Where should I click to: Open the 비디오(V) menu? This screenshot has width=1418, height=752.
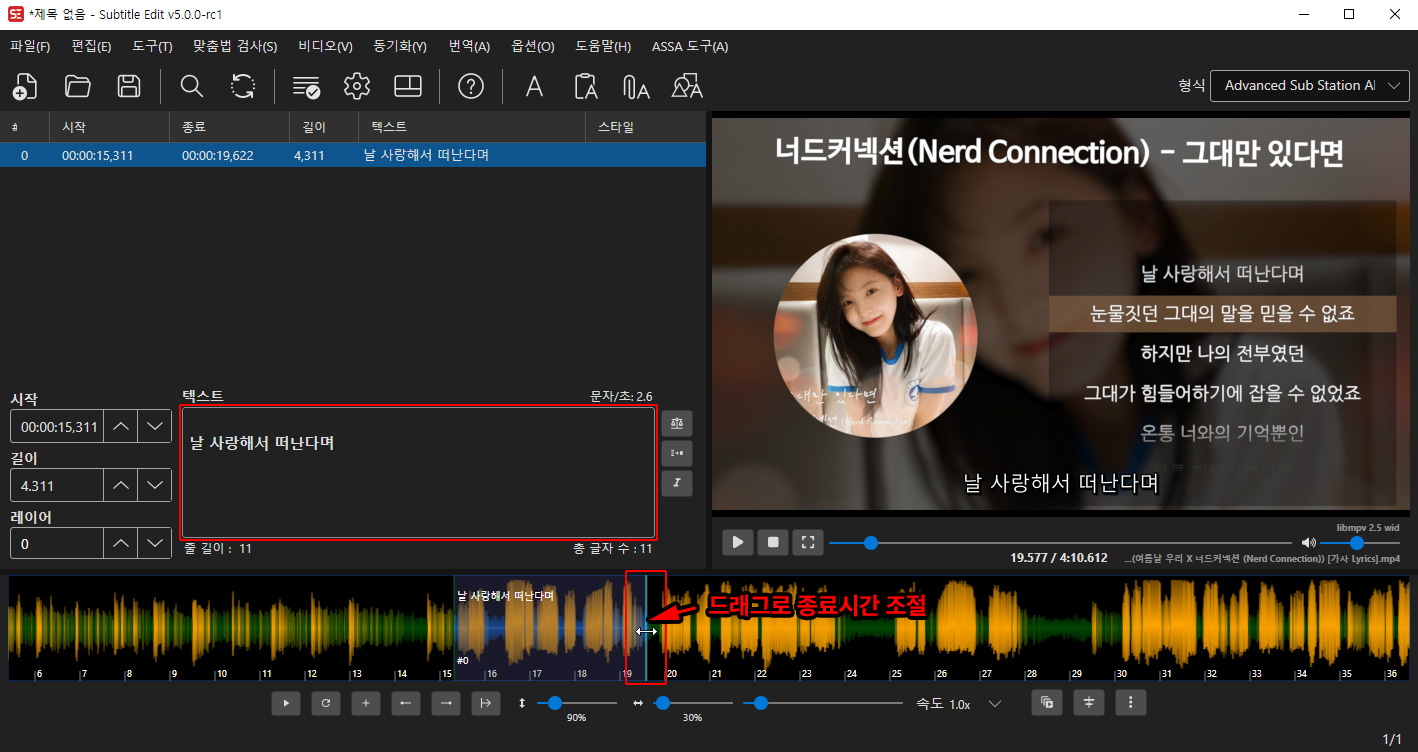pos(325,46)
